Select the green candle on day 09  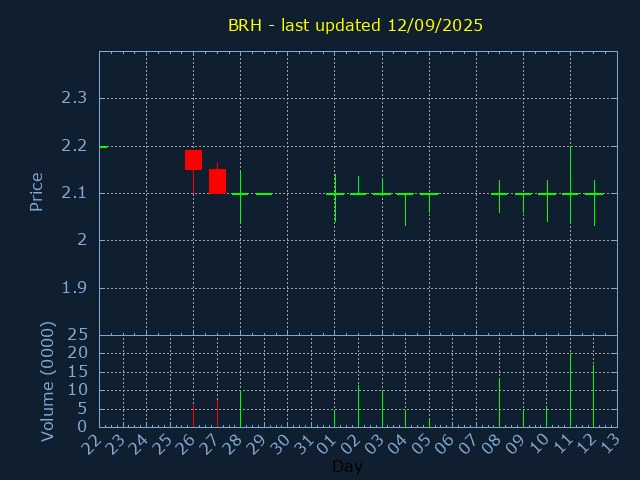pyautogui.click(x=523, y=194)
